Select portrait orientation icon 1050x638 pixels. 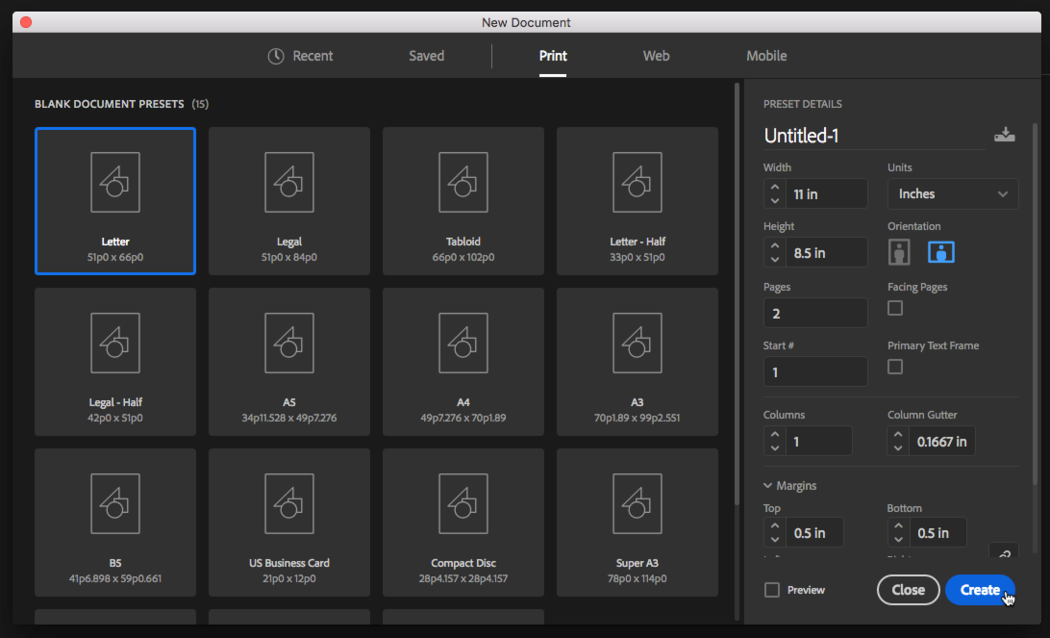pyautogui.click(x=899, y=252)
